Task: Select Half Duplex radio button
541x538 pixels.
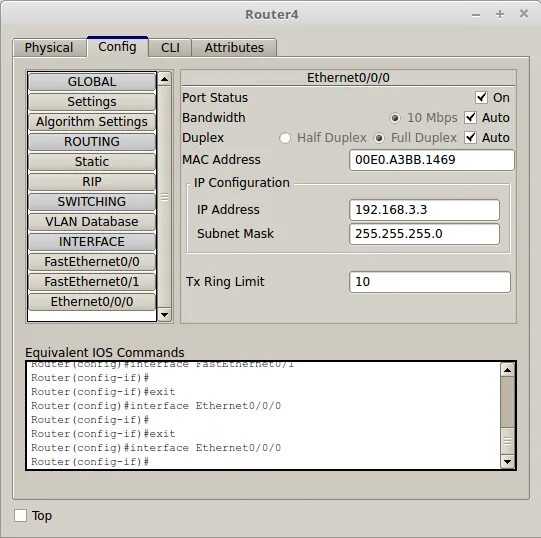Action: pyautogui.click(x=285, y=138)
